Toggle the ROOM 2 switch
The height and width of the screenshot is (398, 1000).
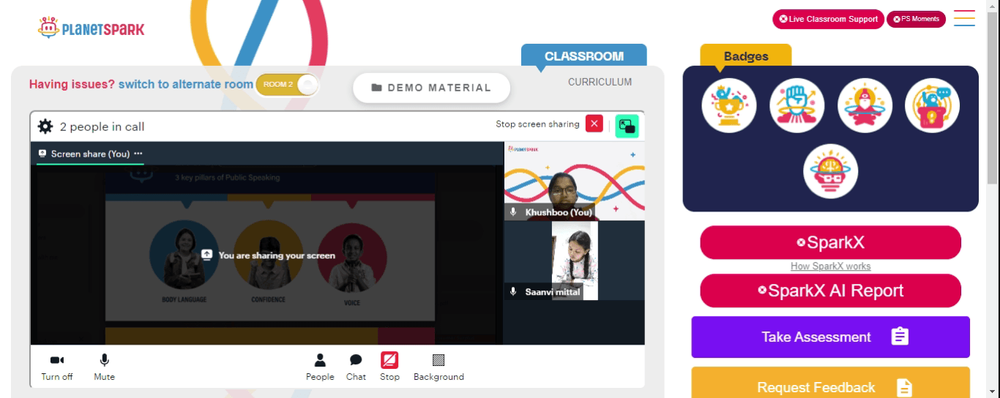[287, 85]
